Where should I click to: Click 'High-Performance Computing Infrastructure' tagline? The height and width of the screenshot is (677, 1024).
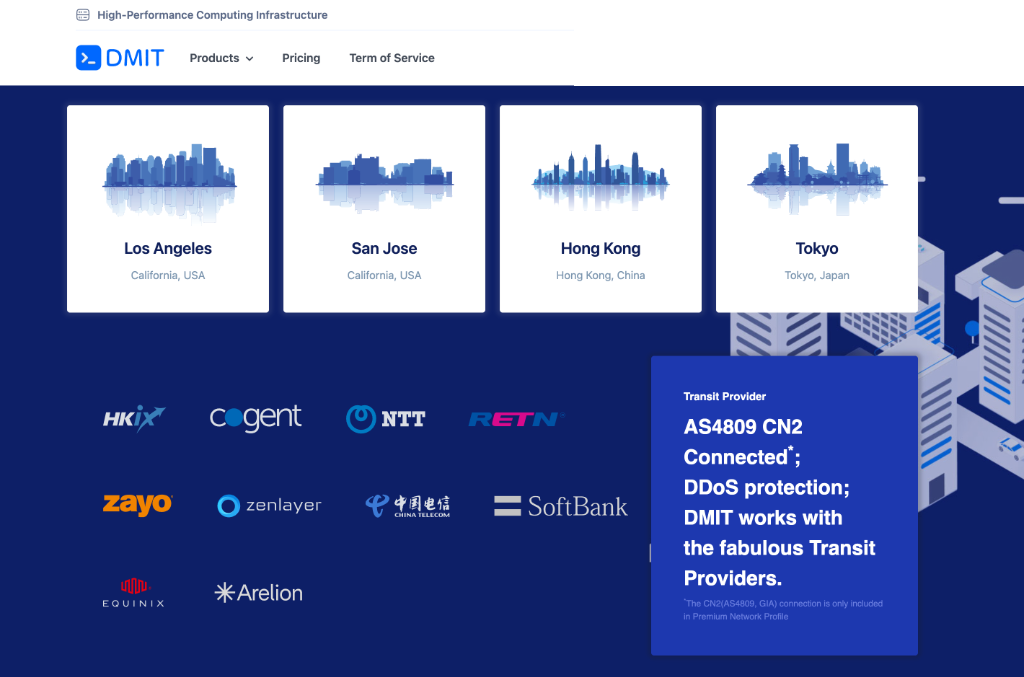click(212, 15)
